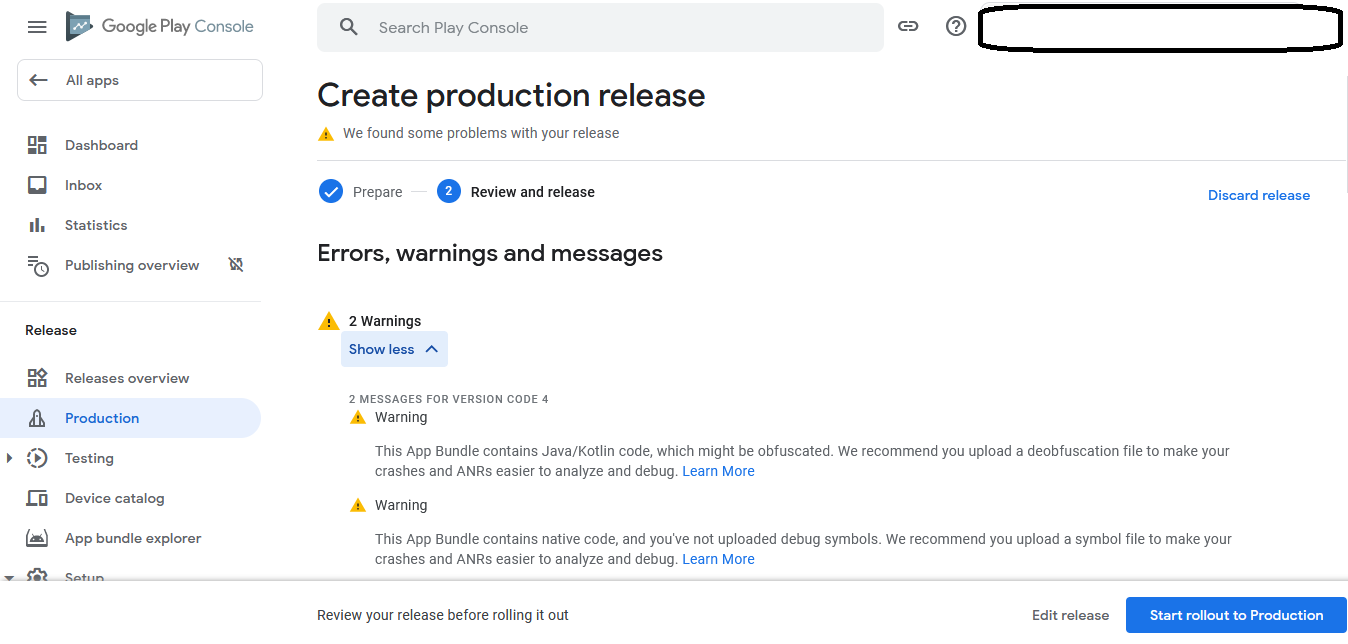The image size is (1348, 644).
Task: Open Releases overview
Action: click(x=126, y=378)
